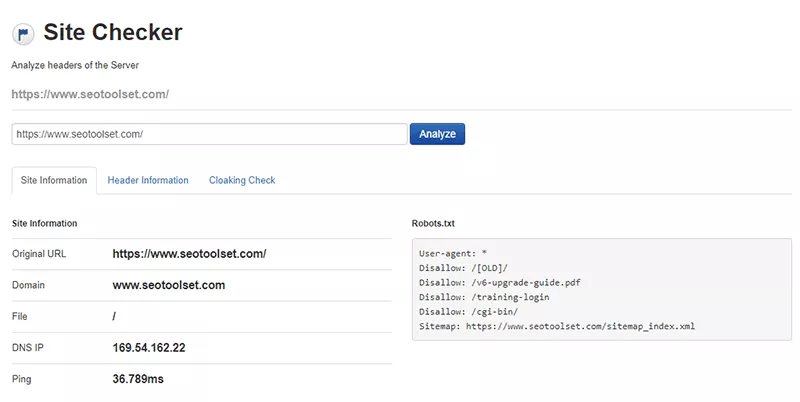Screen dimensions: 800x402
Task: Focus the URL input field
Action: (209, 134)
